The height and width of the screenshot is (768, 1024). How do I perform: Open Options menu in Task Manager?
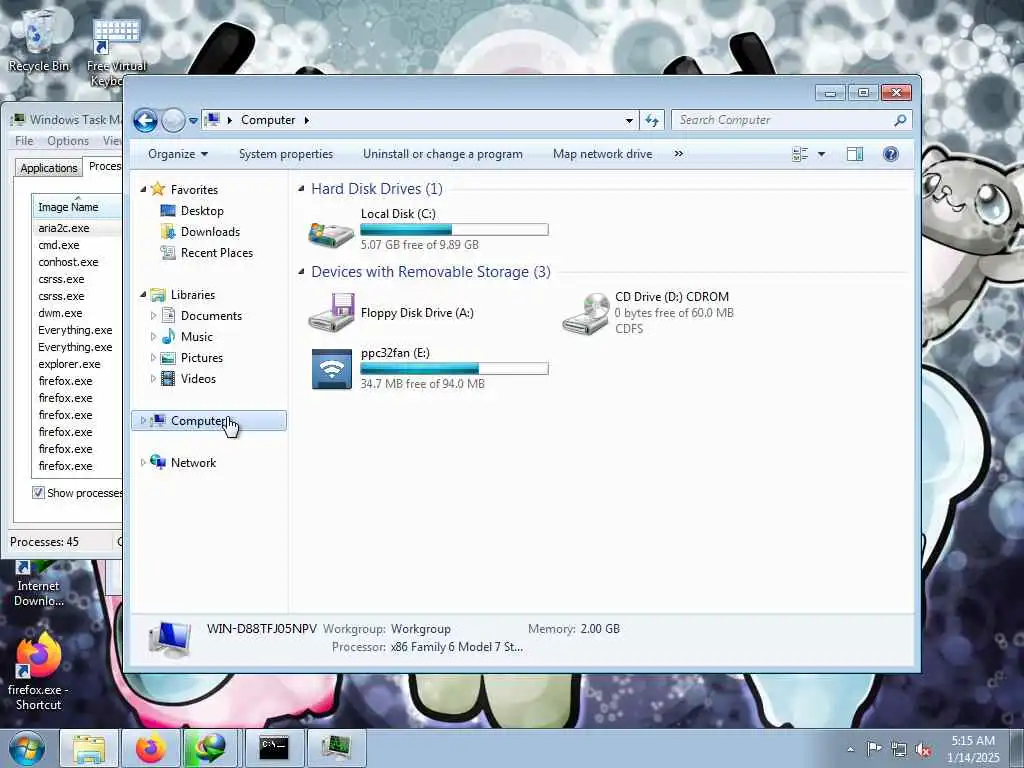pos(67,141)
